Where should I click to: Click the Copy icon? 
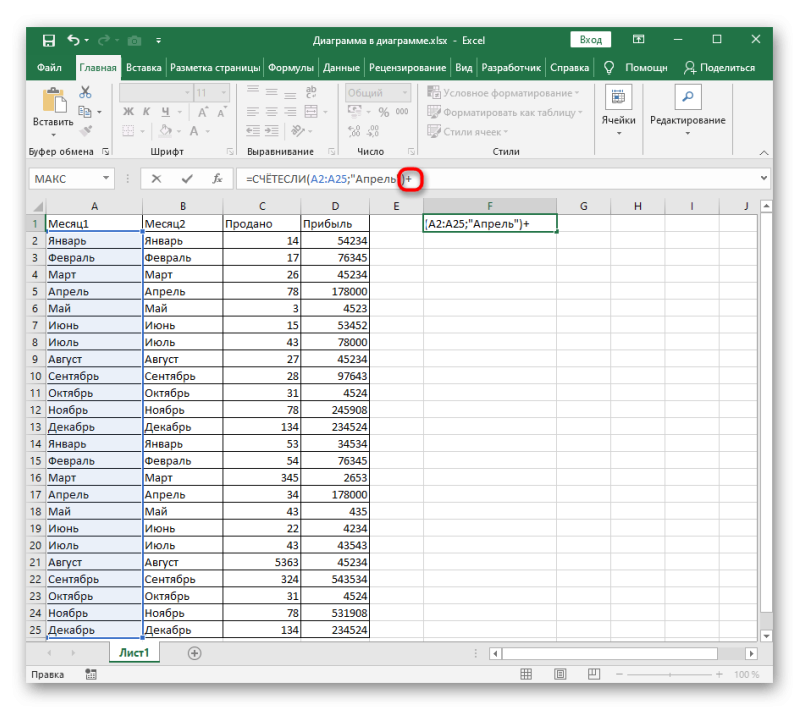(85, 111)
